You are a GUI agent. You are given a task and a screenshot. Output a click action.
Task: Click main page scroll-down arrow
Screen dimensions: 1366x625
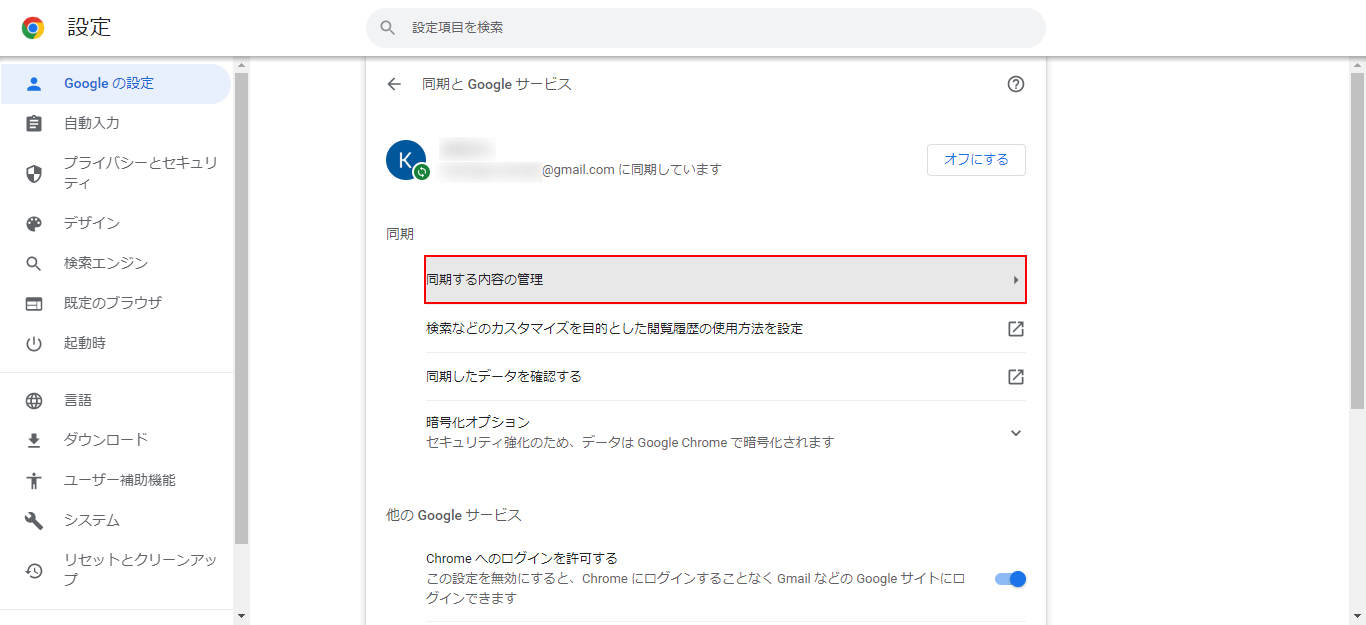1358,615
